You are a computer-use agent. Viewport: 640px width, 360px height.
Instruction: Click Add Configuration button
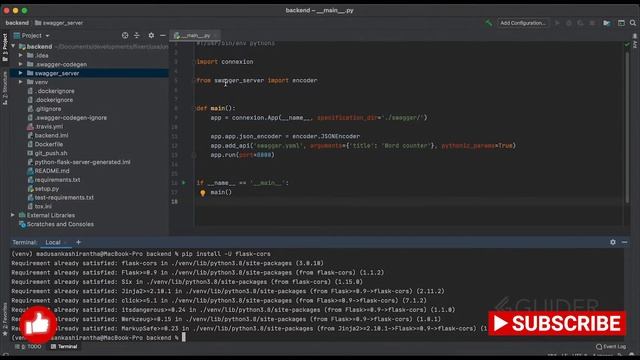point(523,23)
